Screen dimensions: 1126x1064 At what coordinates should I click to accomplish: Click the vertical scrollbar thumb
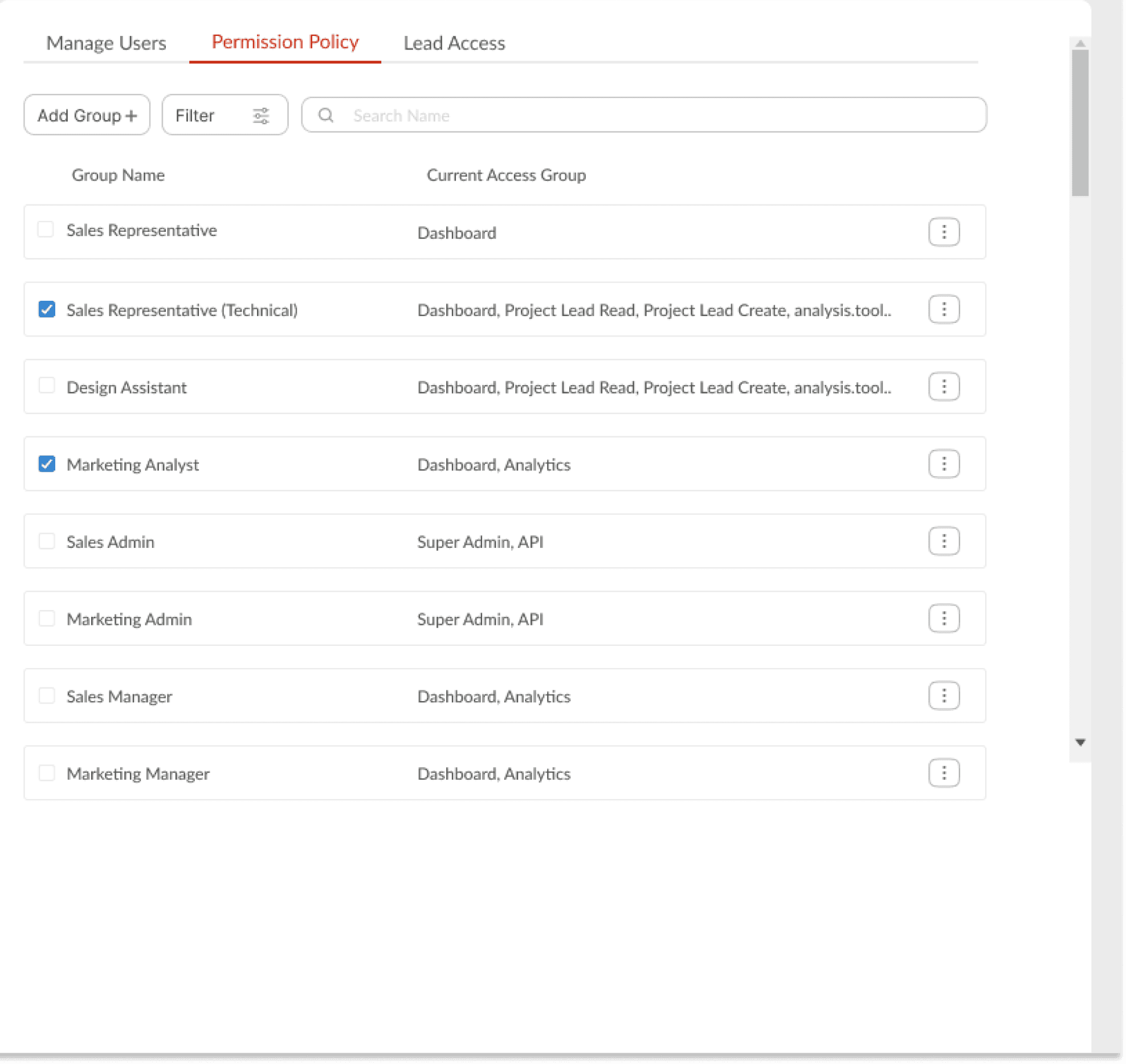point(1080,122)
